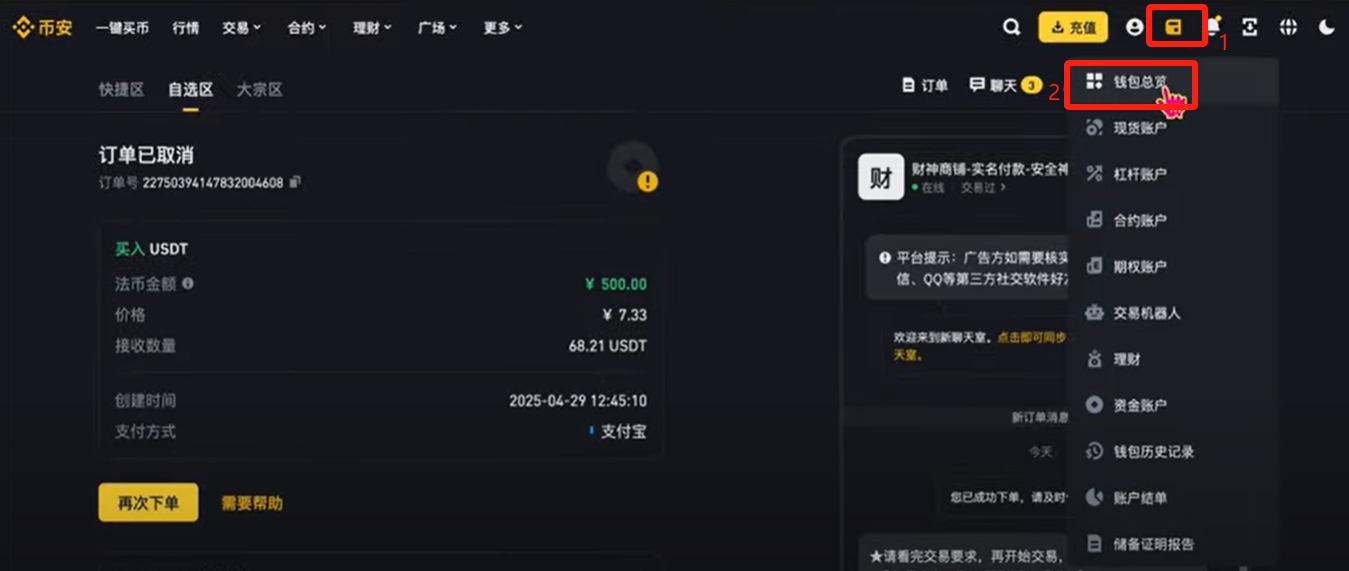
Task: Click the wallet icon in header
Action: pos(1174,28)
